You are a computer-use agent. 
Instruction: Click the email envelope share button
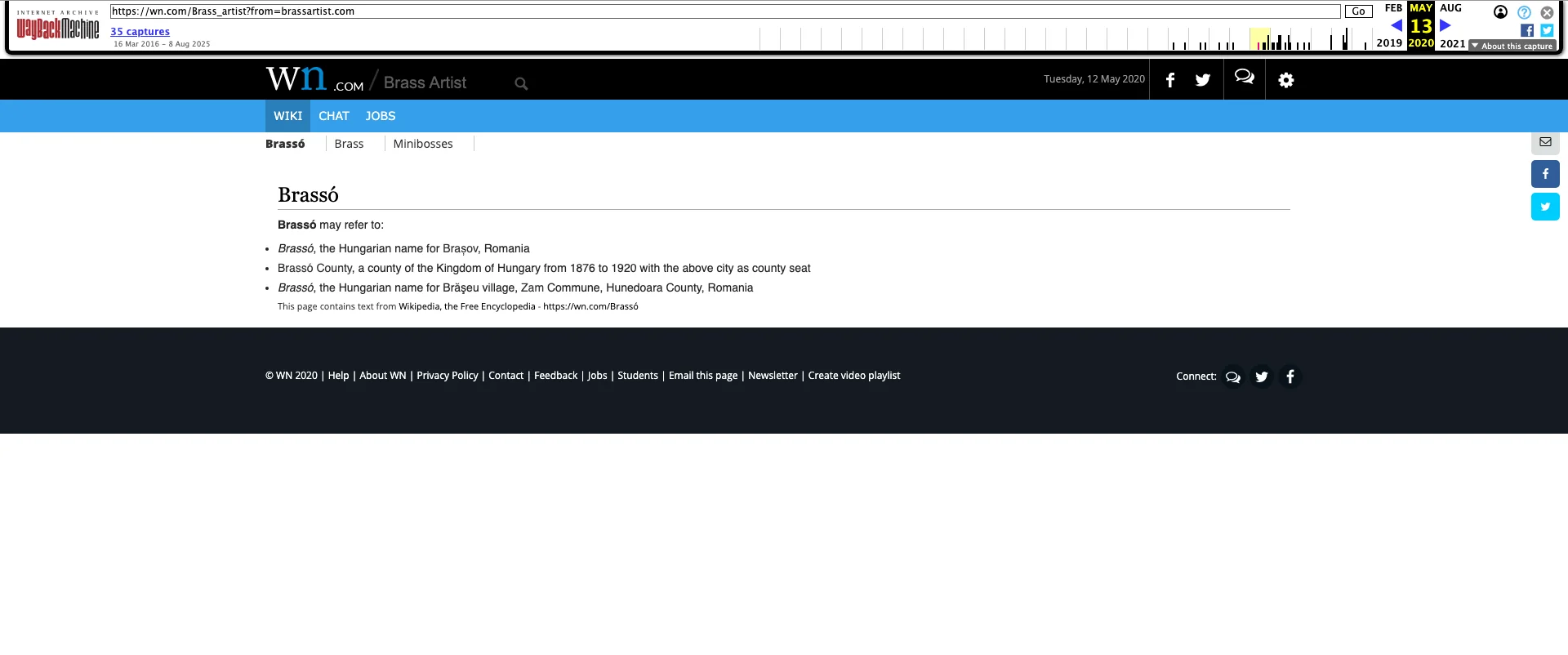click(x=1544, y=142)
